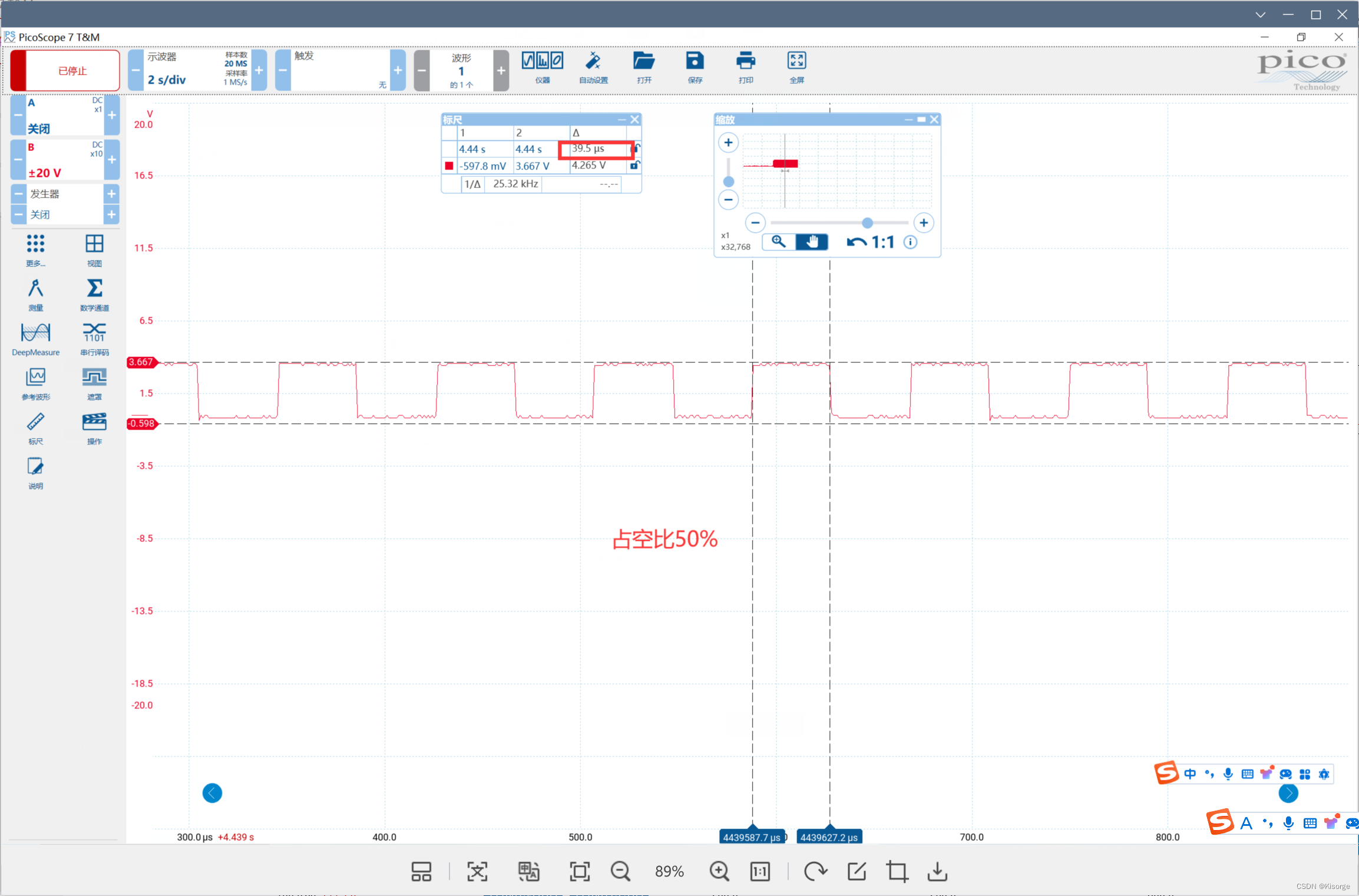Click the horizontal zoom out minus
The width and height of the screenshot is (1359, 896).
pyautogui.click(x=755, y=223)
